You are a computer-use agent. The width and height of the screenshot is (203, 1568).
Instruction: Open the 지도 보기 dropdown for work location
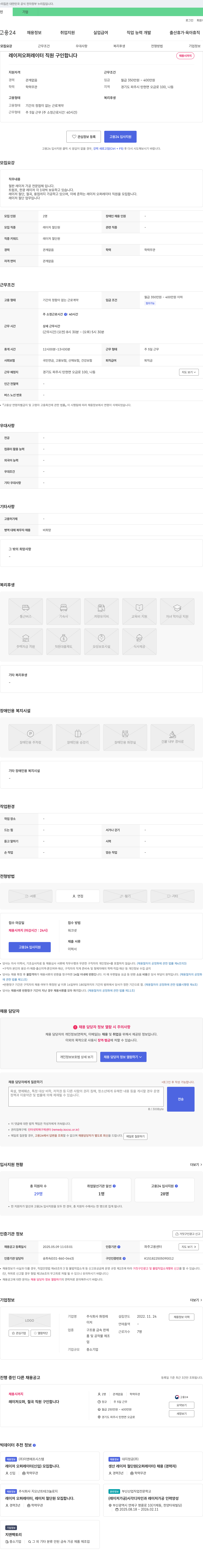coord(188,372)
